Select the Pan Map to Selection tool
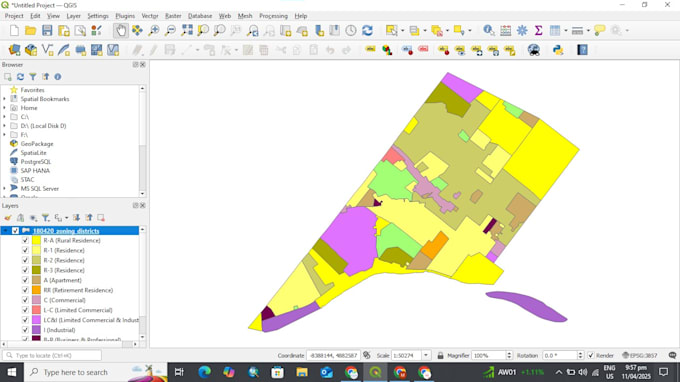 (137, 30)
